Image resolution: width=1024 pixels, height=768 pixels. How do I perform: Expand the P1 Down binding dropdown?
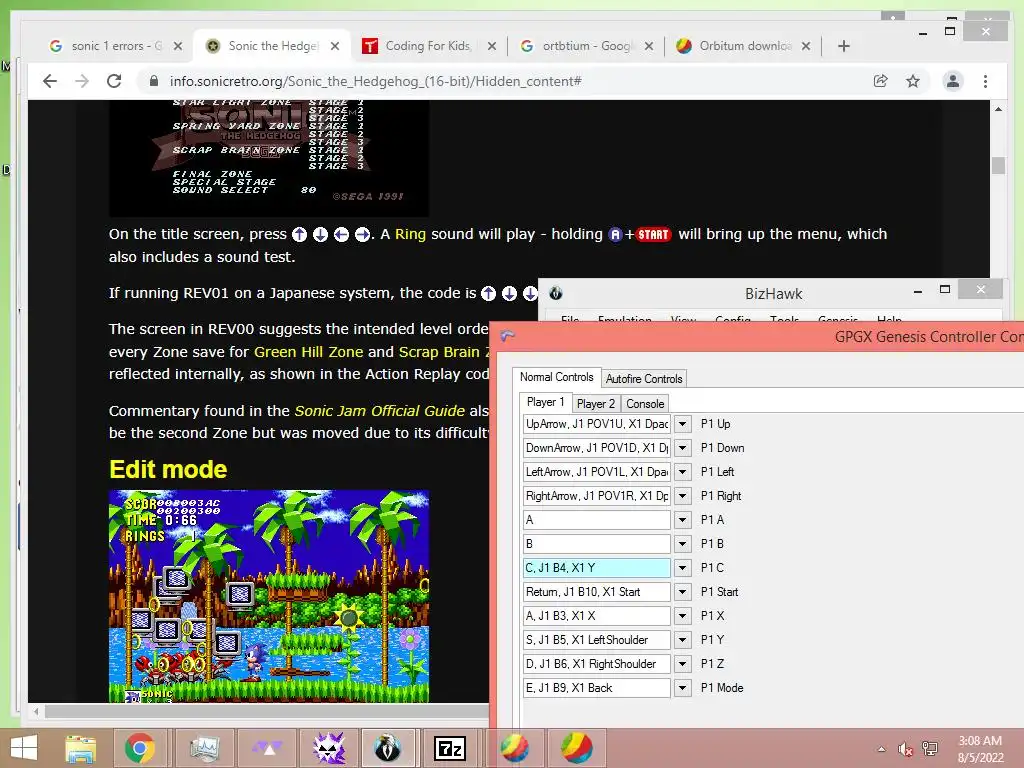point(682,448)
